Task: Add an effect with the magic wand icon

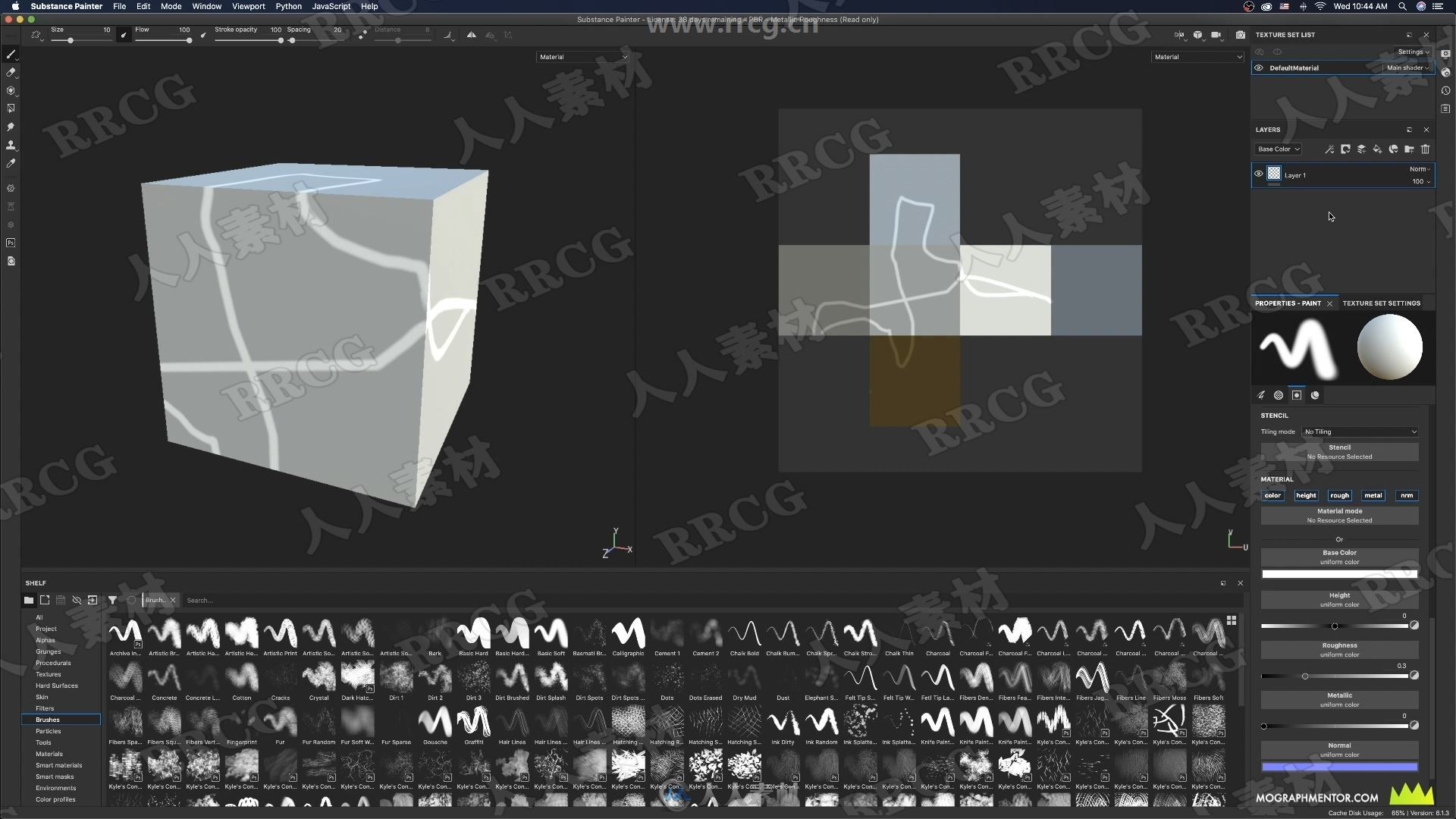Action: pos(1329,149)
